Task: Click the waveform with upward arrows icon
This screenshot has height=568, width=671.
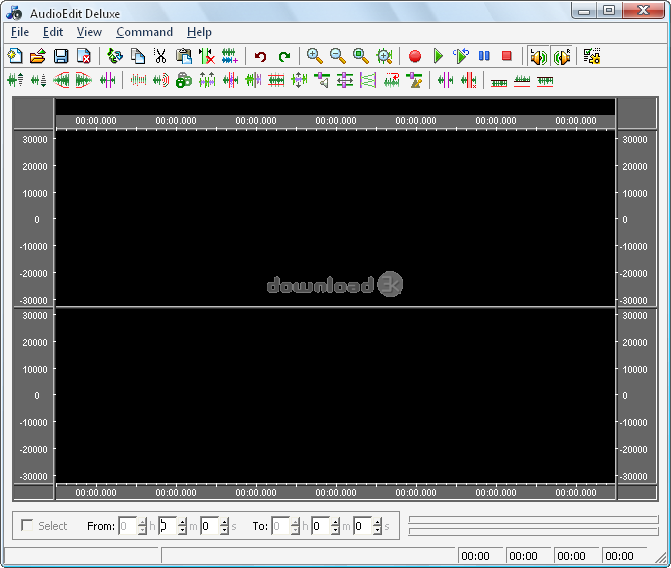Action: tap(207, 80)
